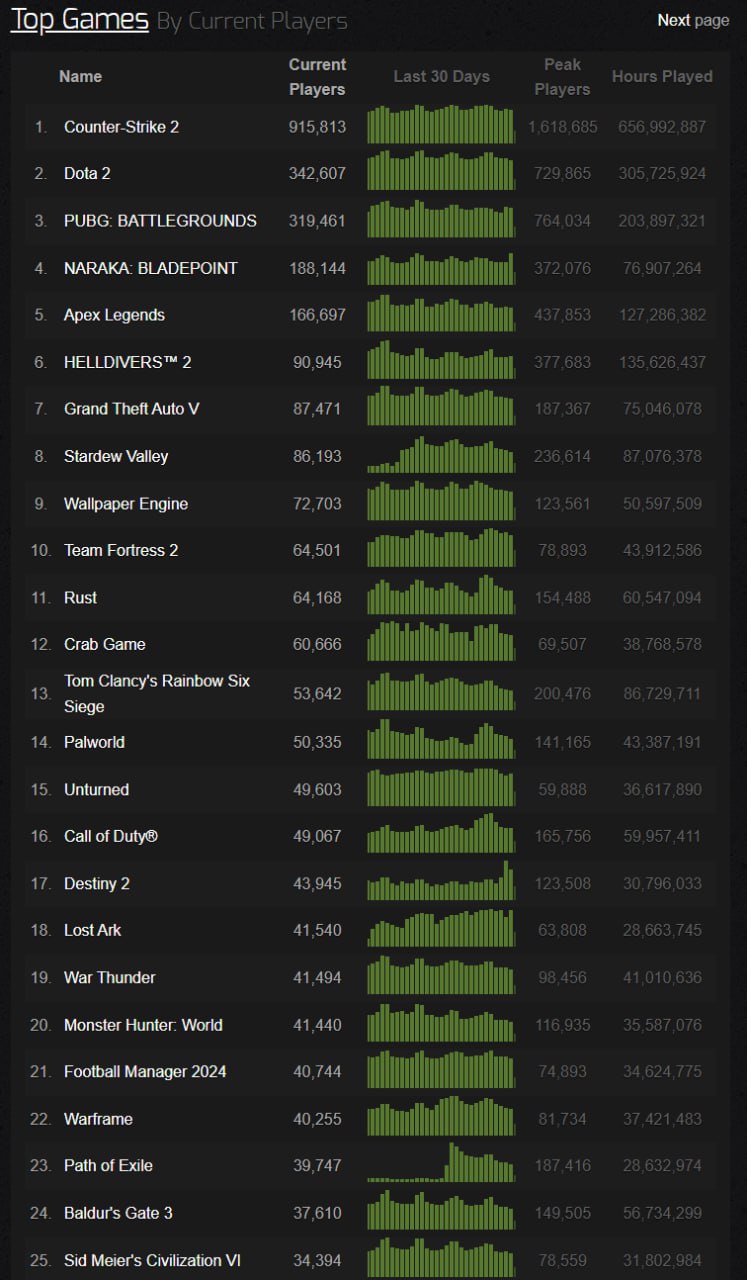747x1280 pixels.
Task: Click Destiny 2 last 30 days graph
Action: [x=441, y=882]
